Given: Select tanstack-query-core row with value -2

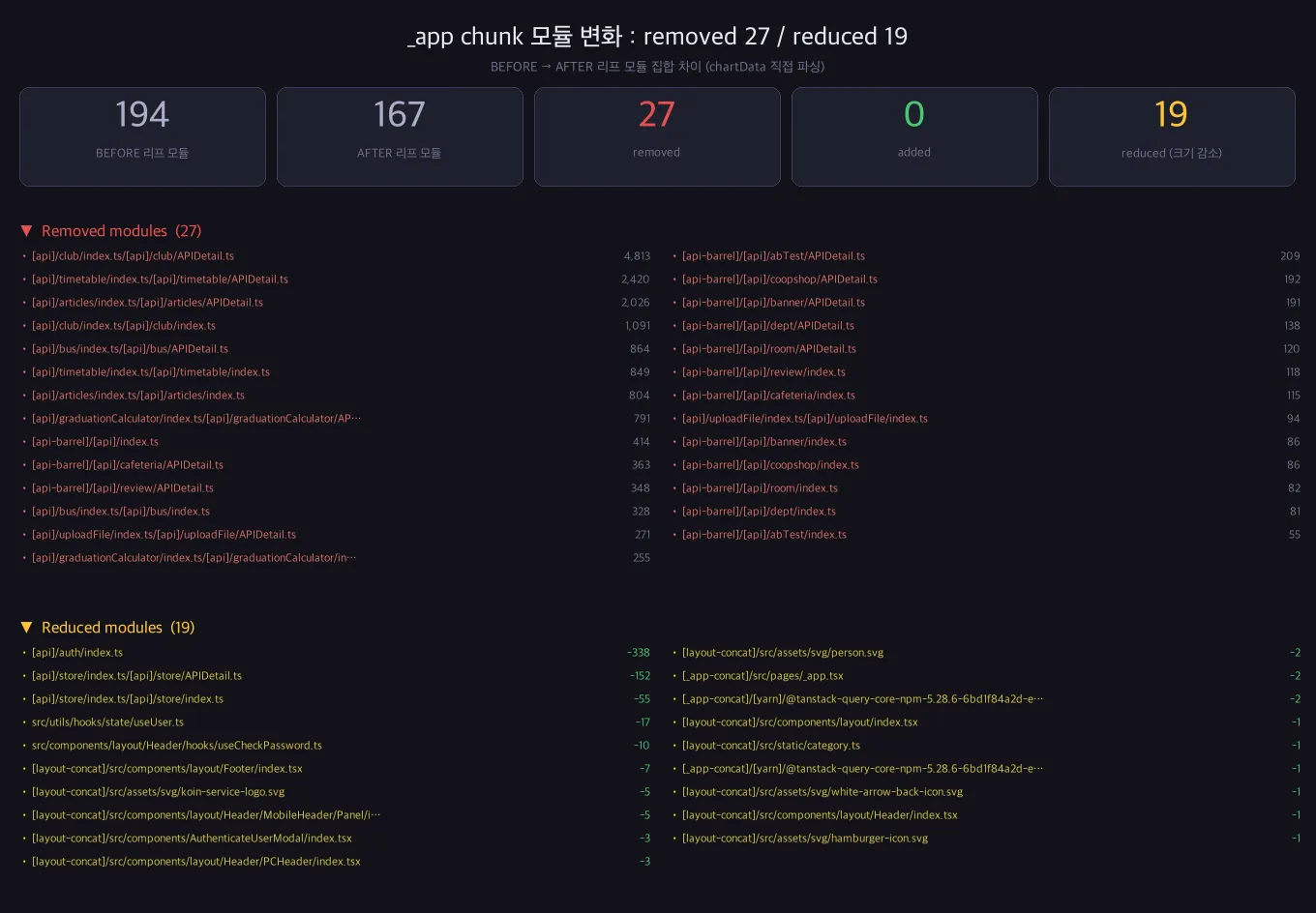Looking at the screenshot, I should (x=986, y=699).
